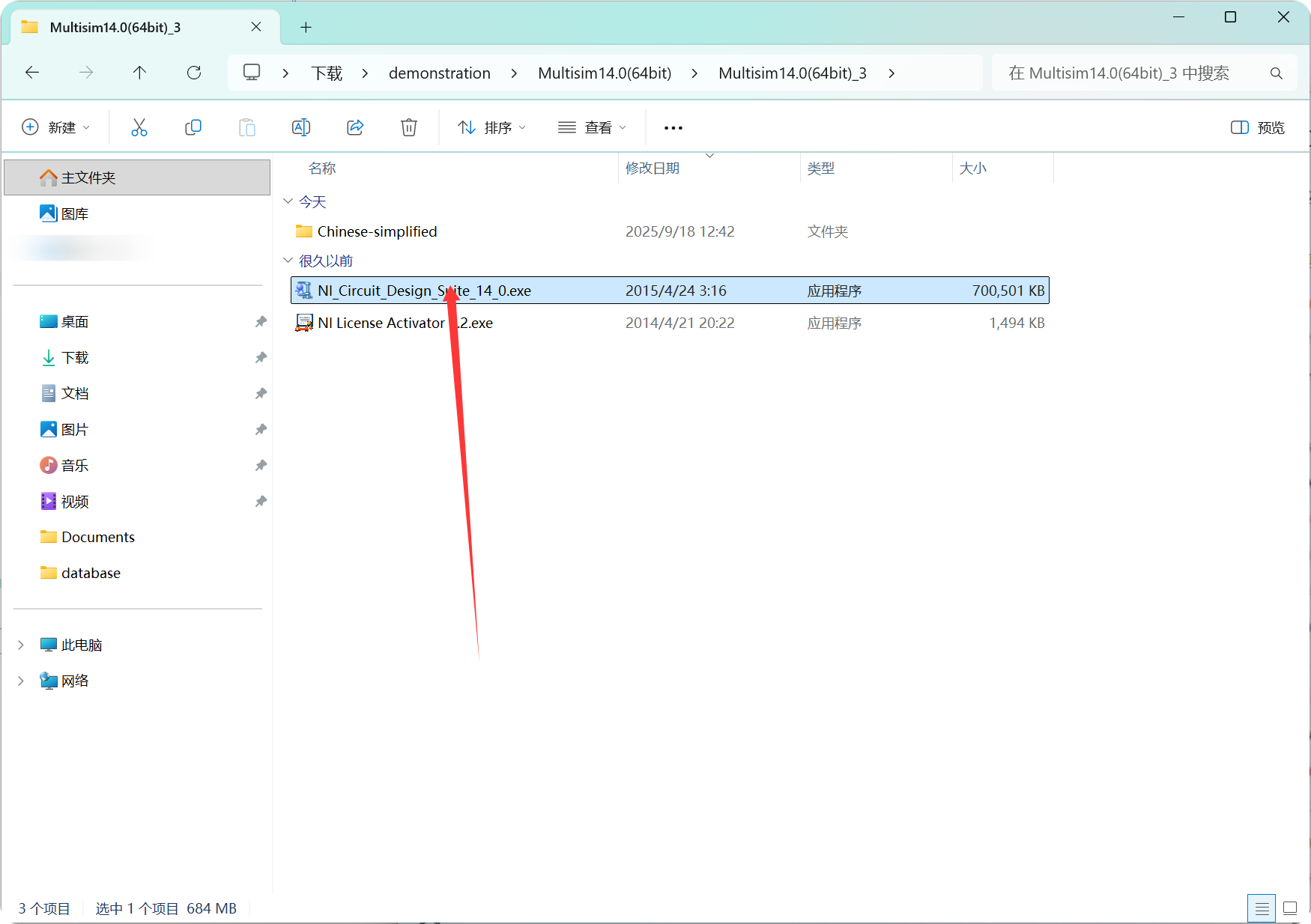1311x924 pixels.
Task: Click the Rename icon in toolbar
Action: tap(301, 127)
